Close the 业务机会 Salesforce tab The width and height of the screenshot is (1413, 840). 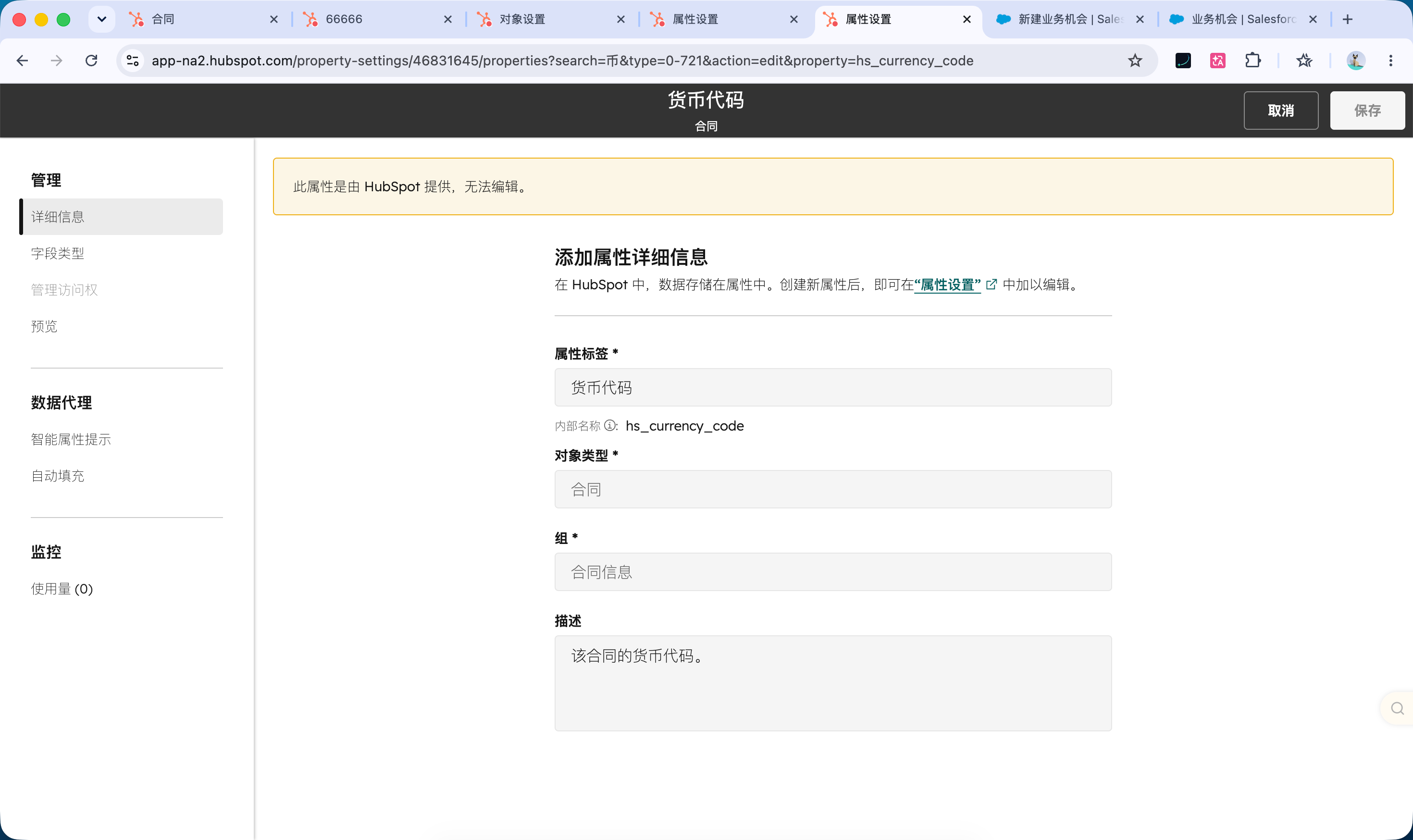1313,19
